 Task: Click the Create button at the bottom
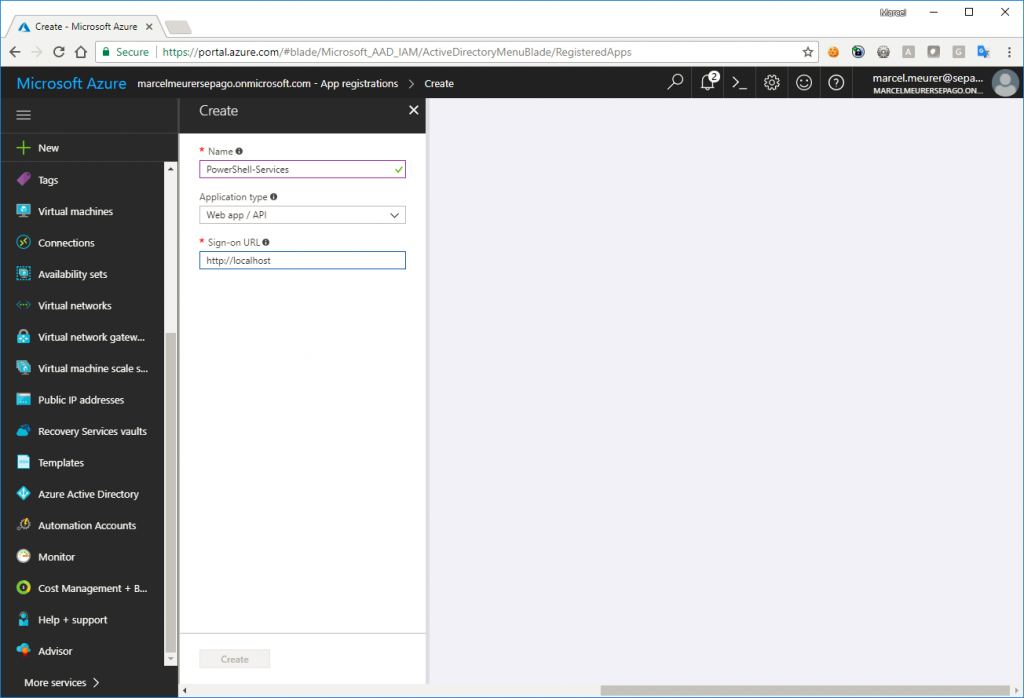click(234, 659)
